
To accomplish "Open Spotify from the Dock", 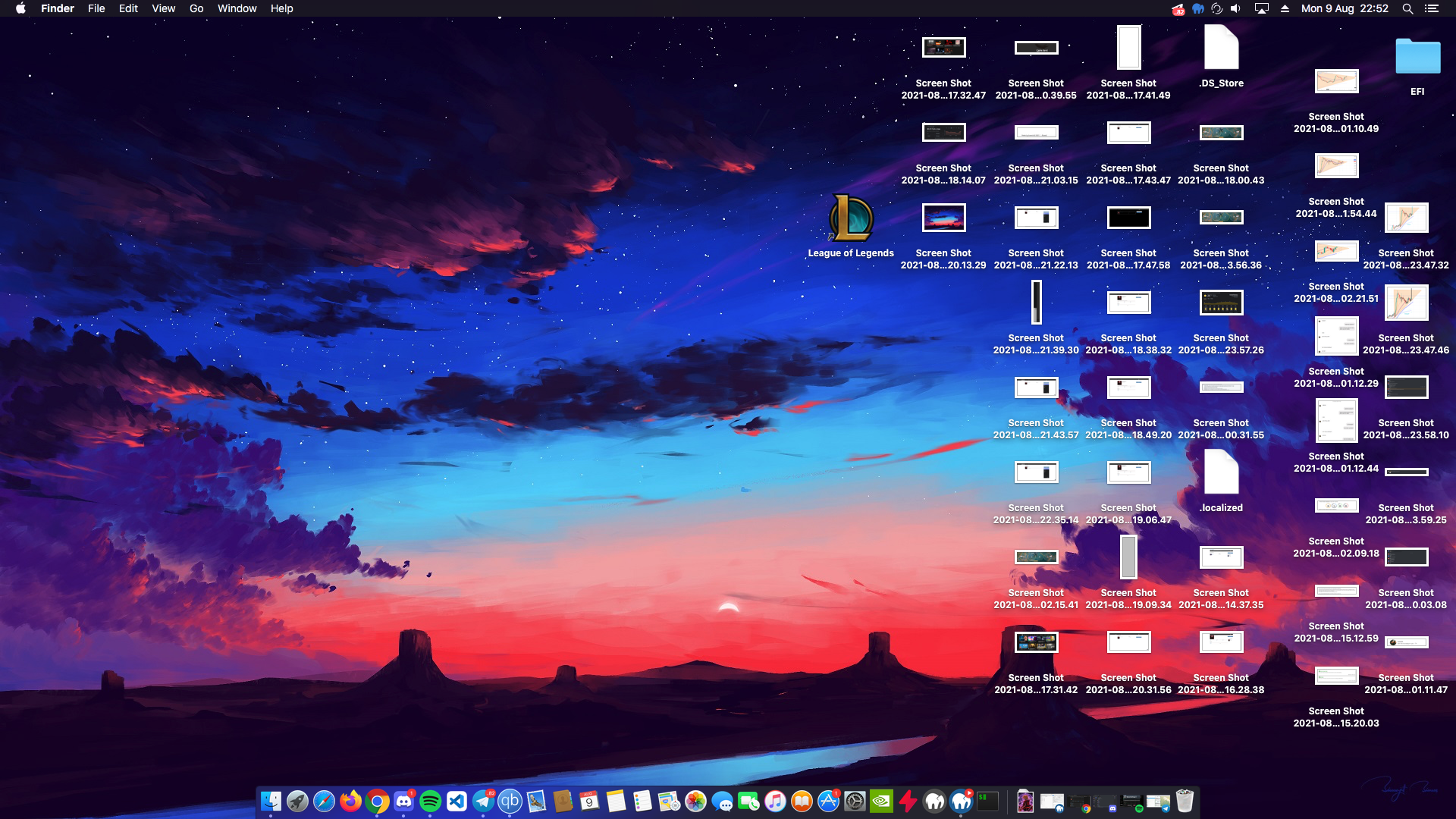I will point(430,801).
